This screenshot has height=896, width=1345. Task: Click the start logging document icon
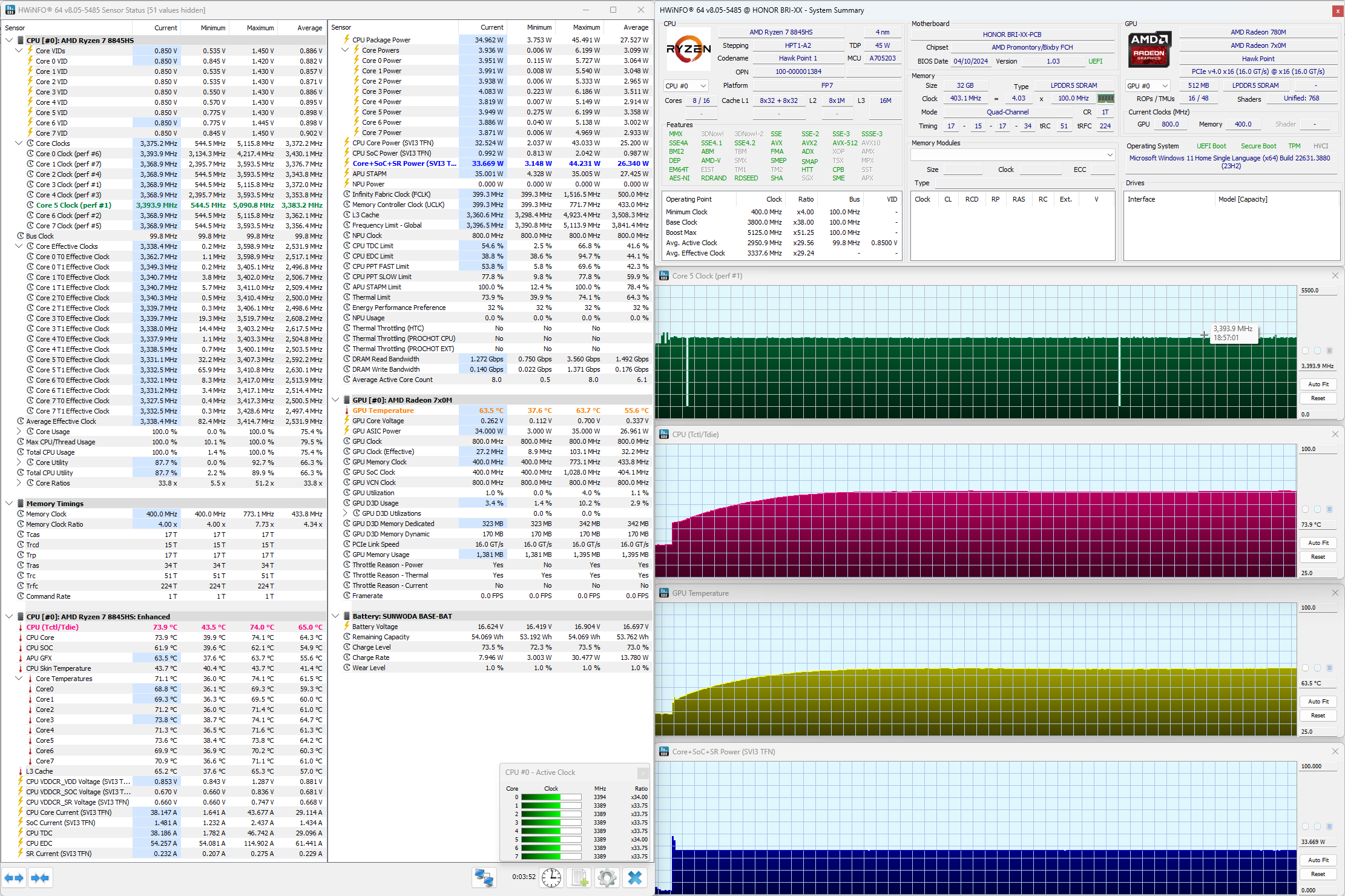point(579,877)
